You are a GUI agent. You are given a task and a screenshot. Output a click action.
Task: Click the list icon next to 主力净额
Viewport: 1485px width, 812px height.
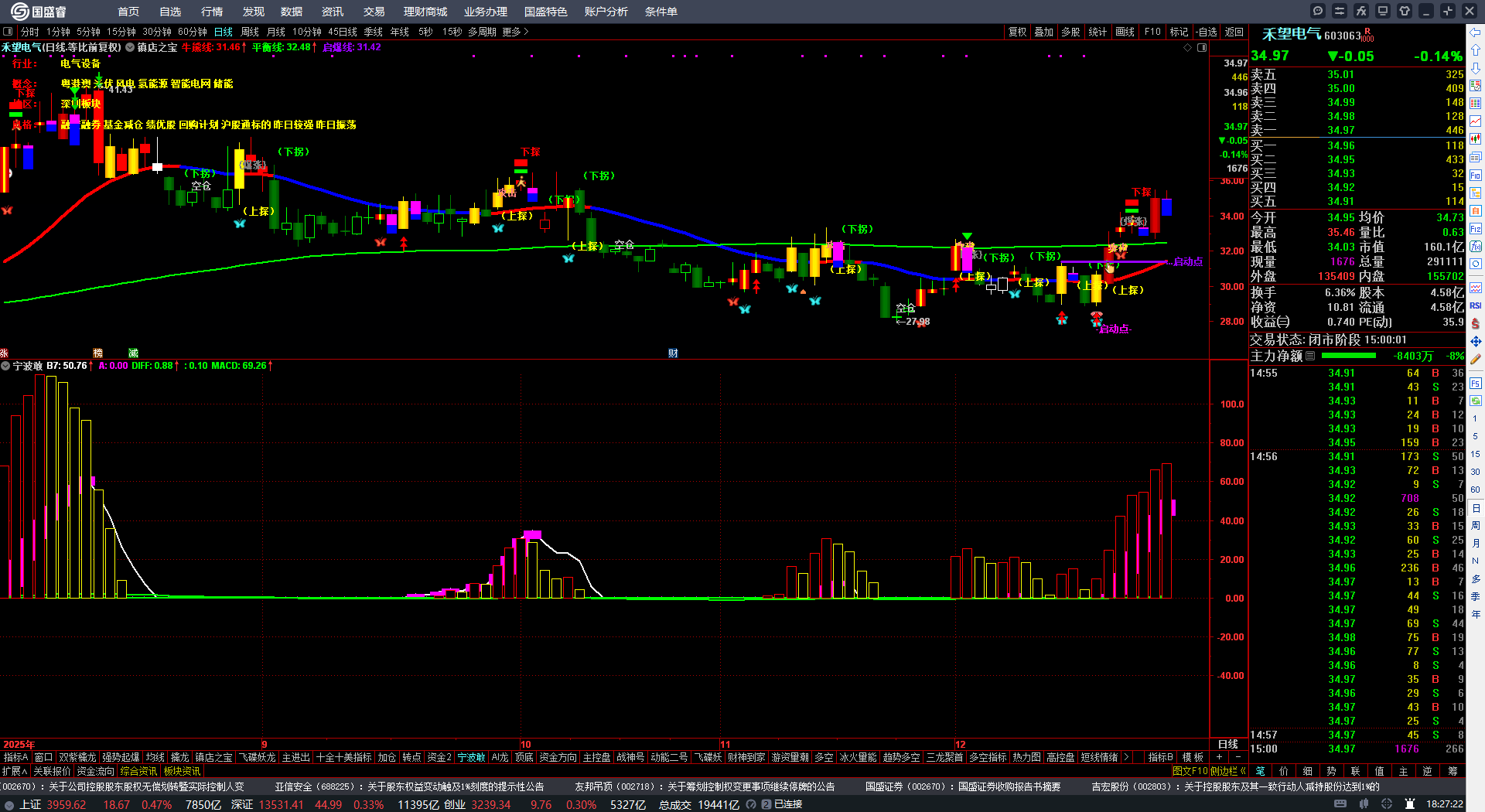(1310, 356)
